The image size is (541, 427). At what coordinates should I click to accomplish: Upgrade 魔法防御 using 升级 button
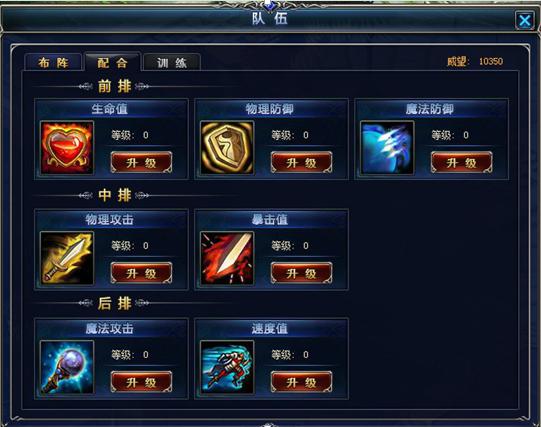(x=461, y=162)
